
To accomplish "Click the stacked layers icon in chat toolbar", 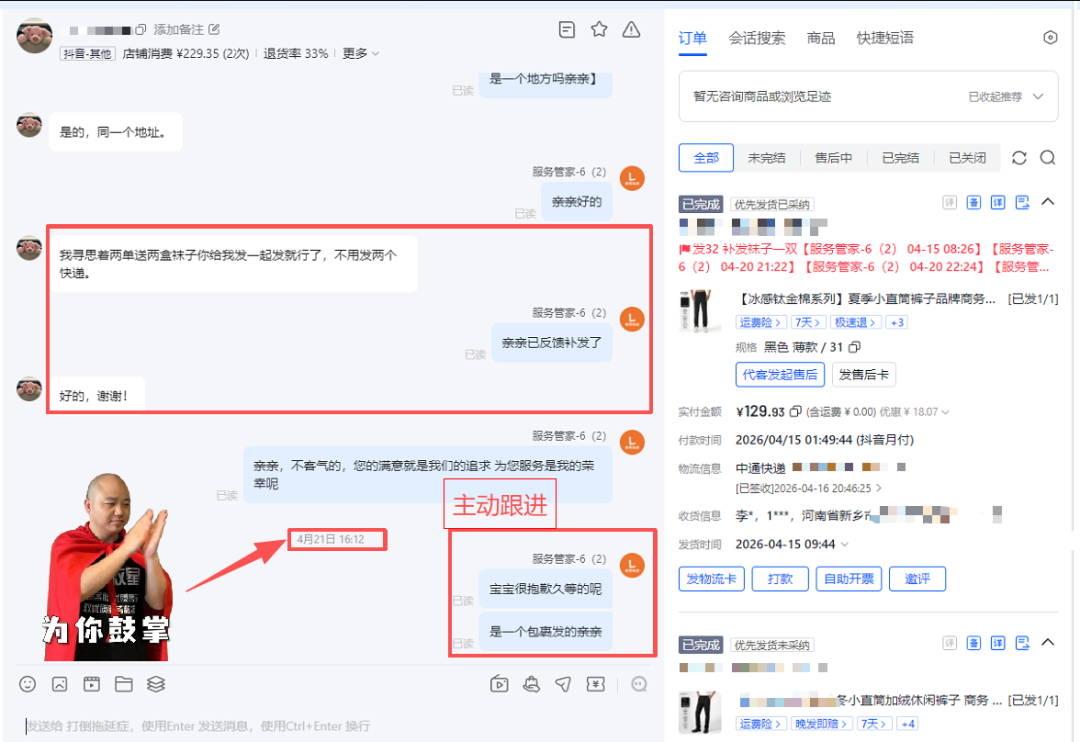I will click(156, 684).
